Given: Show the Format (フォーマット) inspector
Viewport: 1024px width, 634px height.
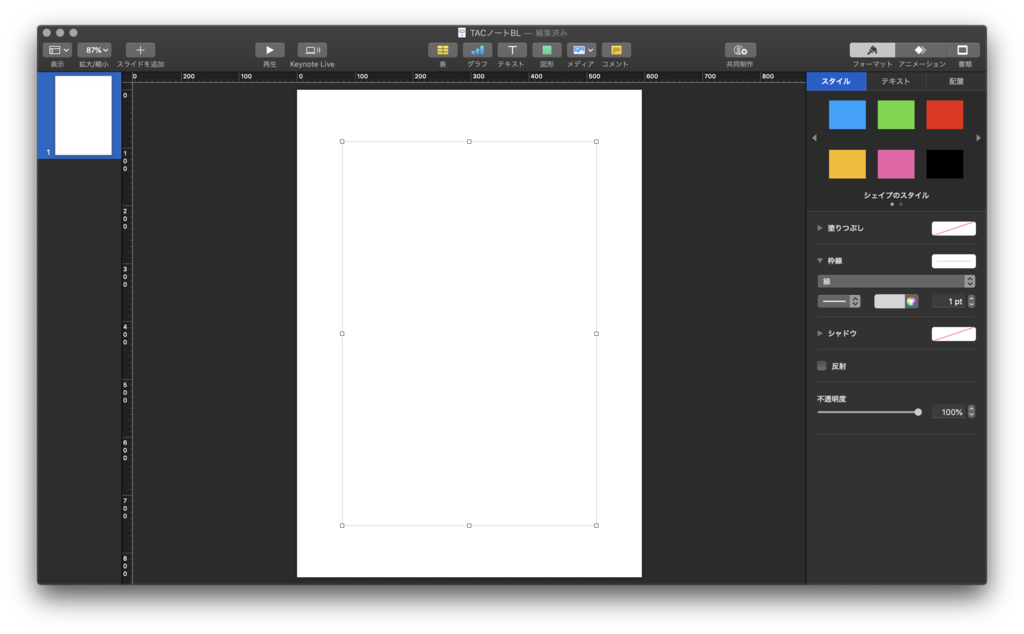Looking at the screenshot, I should tap(872, 50).
